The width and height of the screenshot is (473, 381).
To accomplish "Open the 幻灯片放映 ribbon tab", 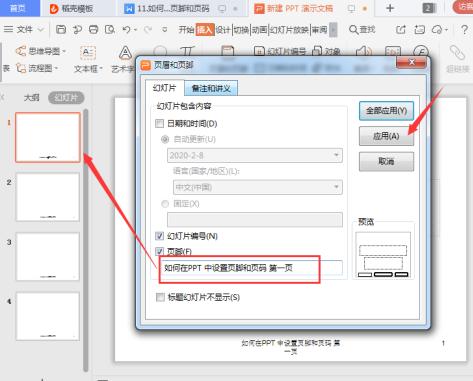I will [x=289, y=30].
